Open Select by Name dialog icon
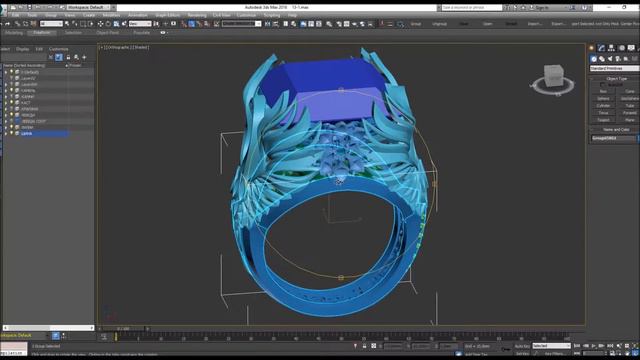Screen dimensions: 640x360 click(x=75, y=24)
